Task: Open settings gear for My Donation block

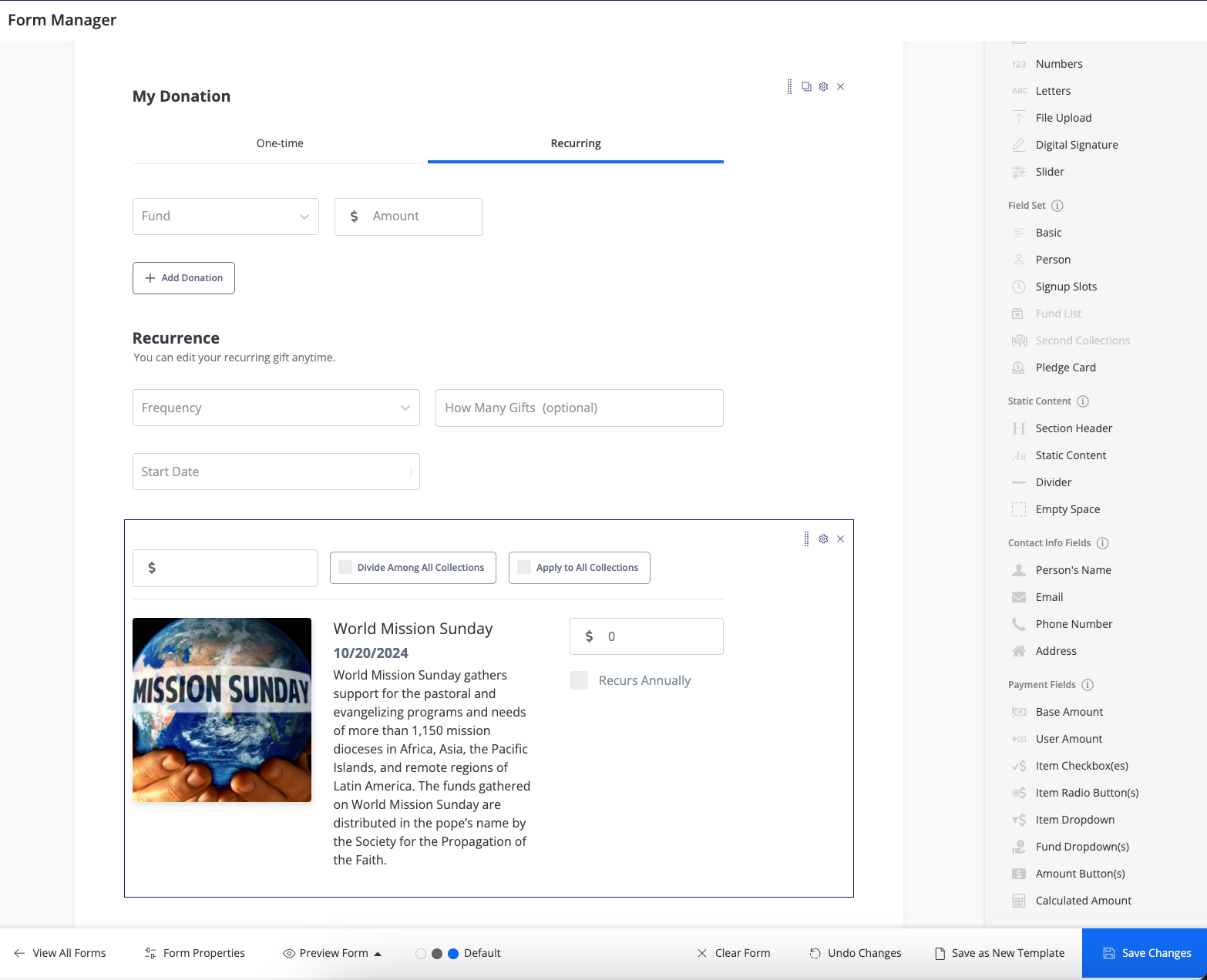Action: [x=823, y=86]
